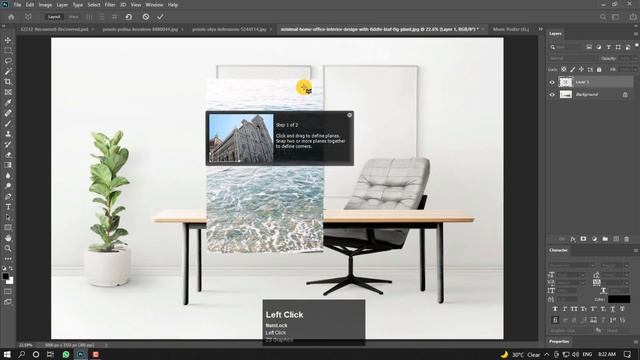Select the Crop tool
Screen dimensions: 640x360
pos(8,82)
